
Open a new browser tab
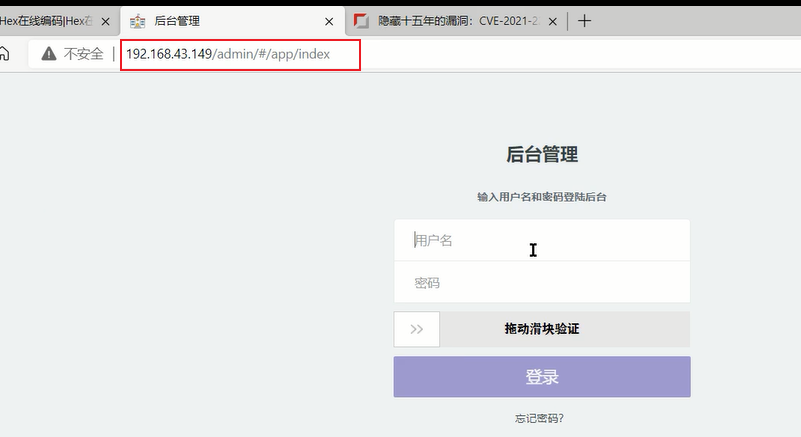[x=584, y=21]
